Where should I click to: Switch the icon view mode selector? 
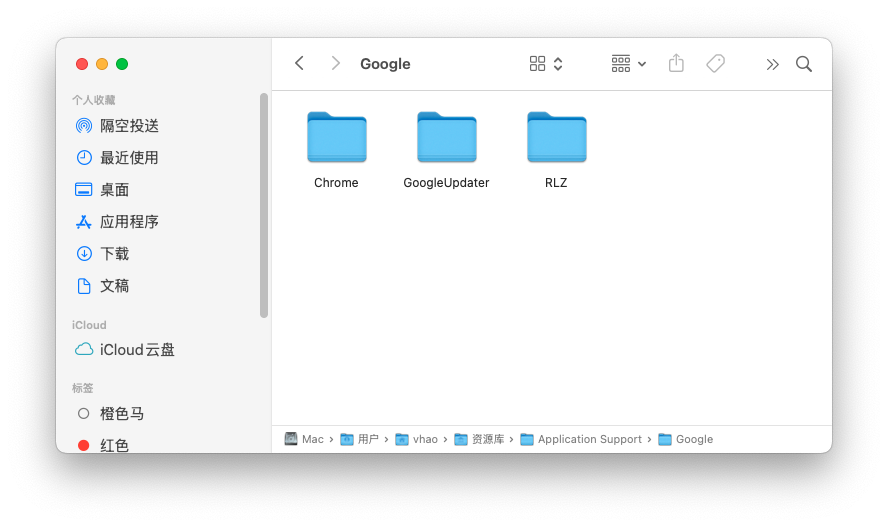(x=546, y=64)
